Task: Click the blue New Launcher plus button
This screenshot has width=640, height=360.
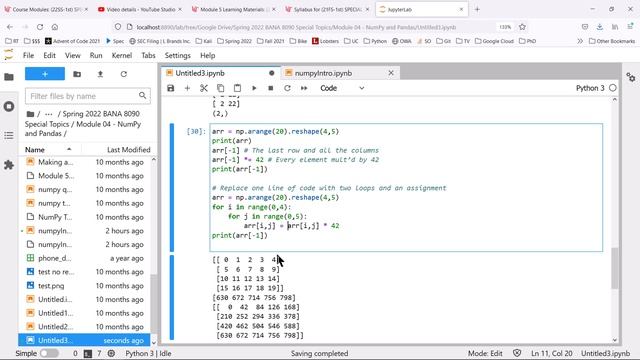Action: [45, 74]
